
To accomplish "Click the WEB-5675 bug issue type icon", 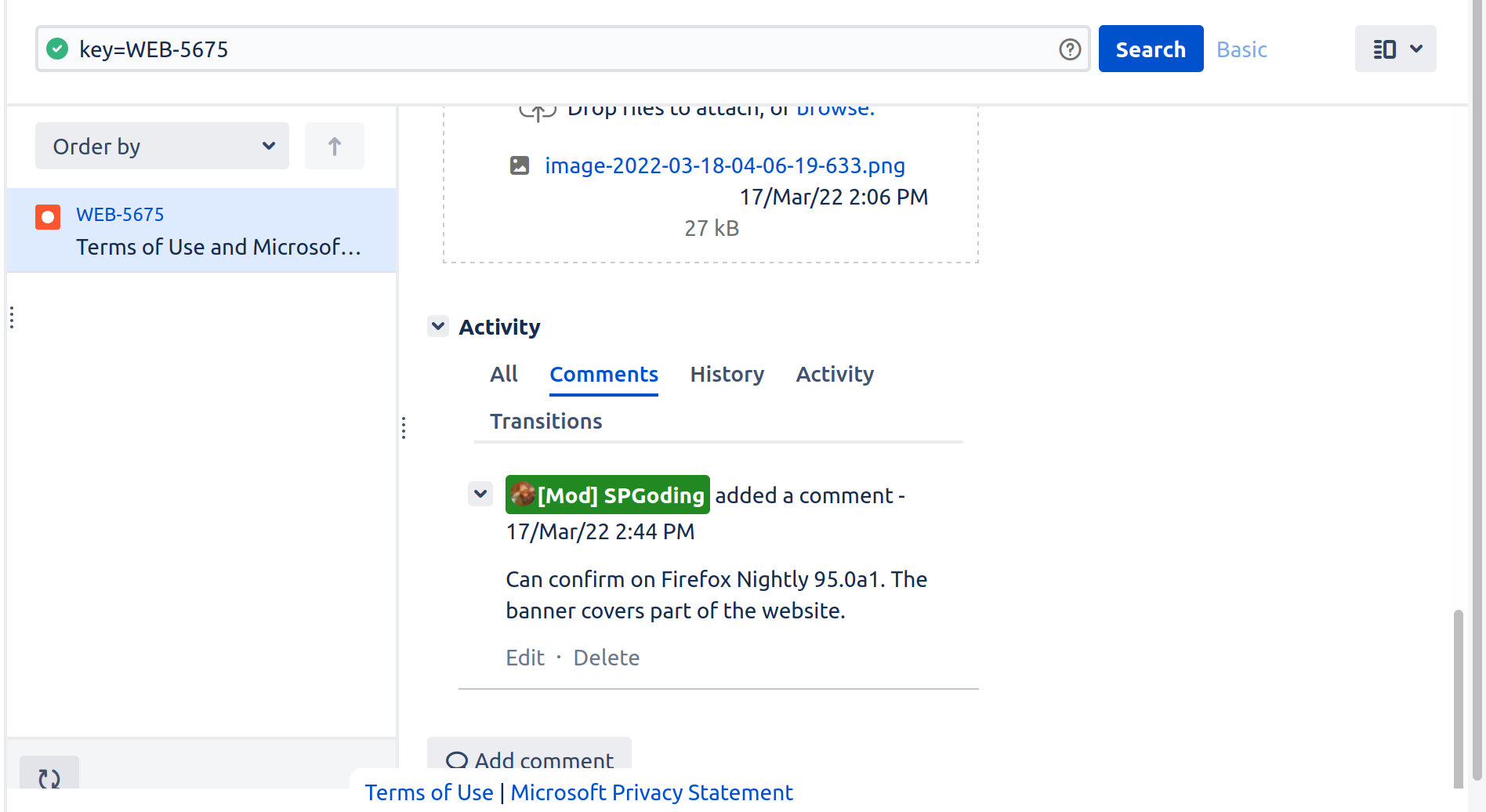I will click(48, 217).
